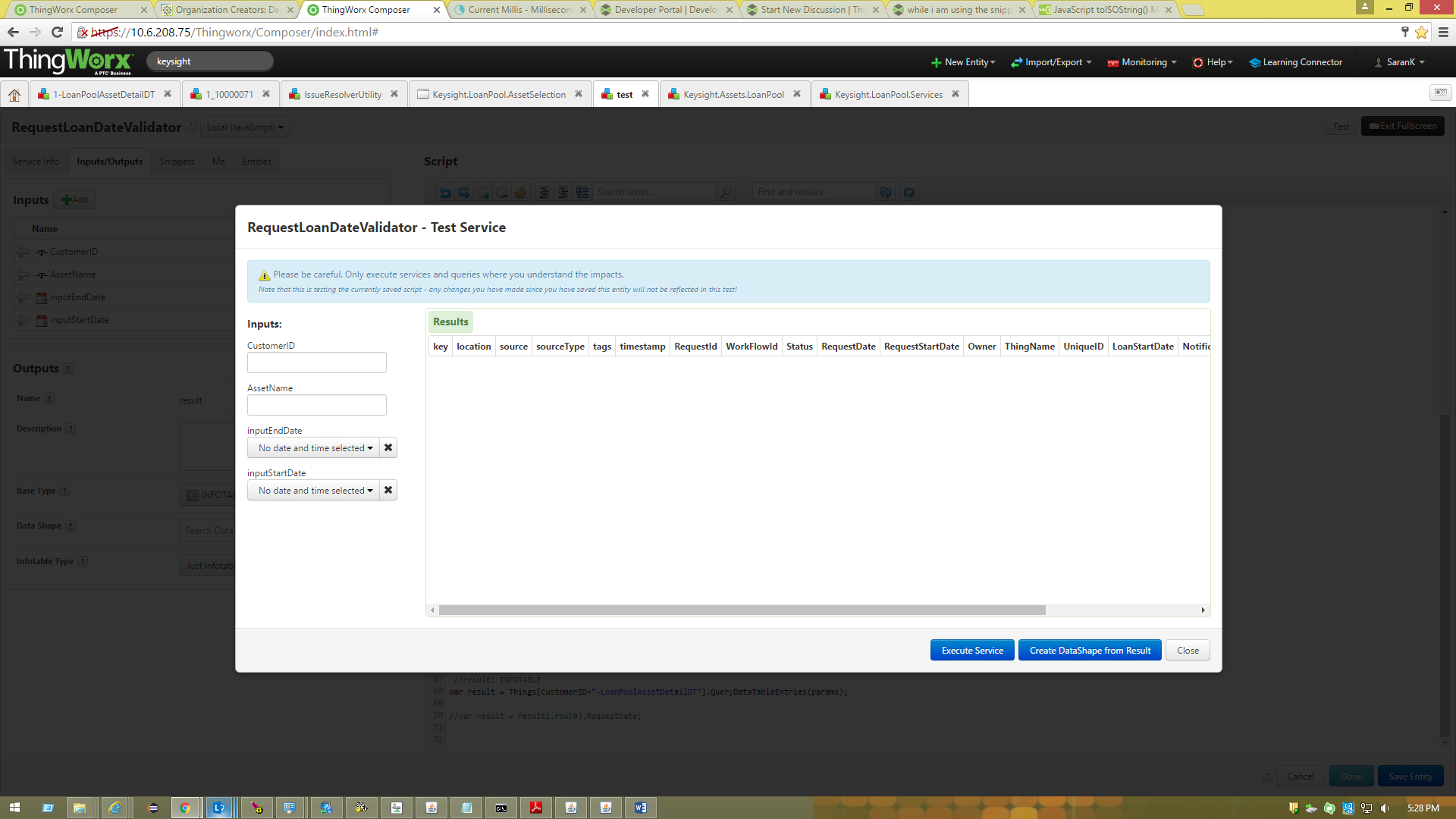1456x819 pixels.
Task: Open Adobe Reader from the taskbar
Action: [x=536, y=808]
